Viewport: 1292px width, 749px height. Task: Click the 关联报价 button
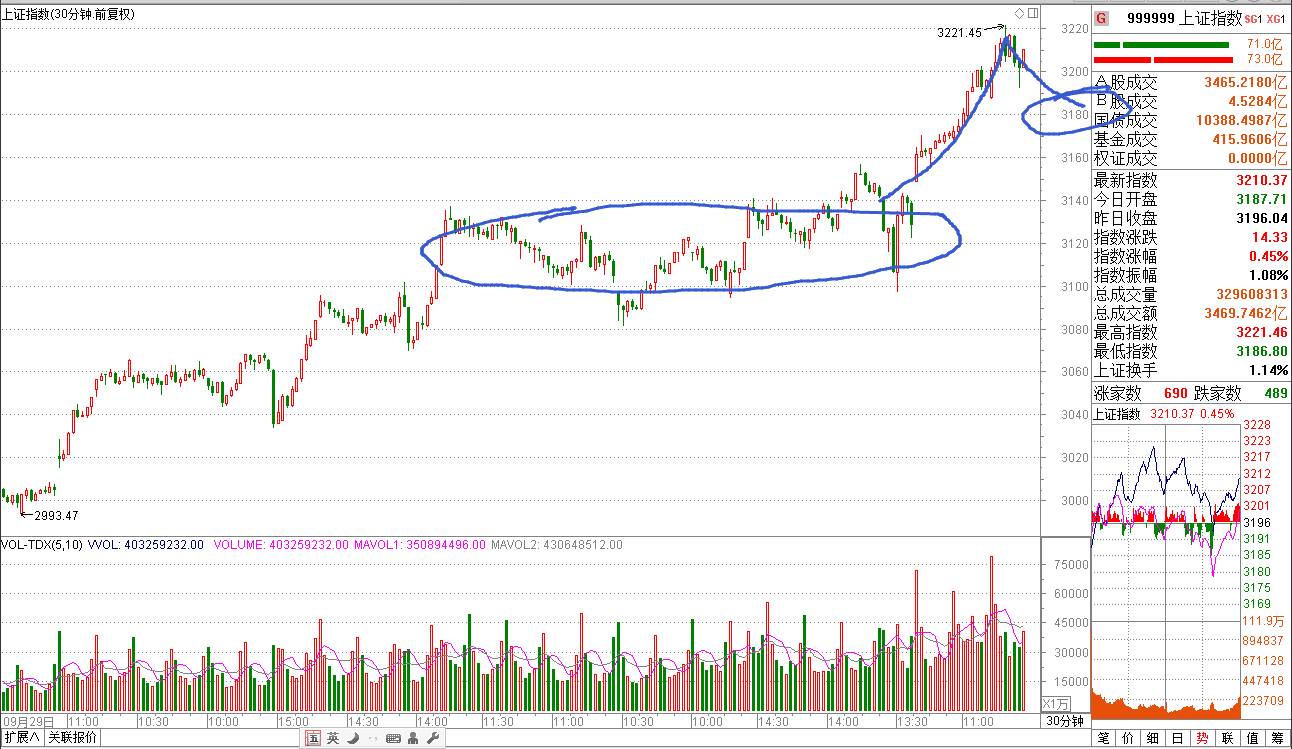73,738
